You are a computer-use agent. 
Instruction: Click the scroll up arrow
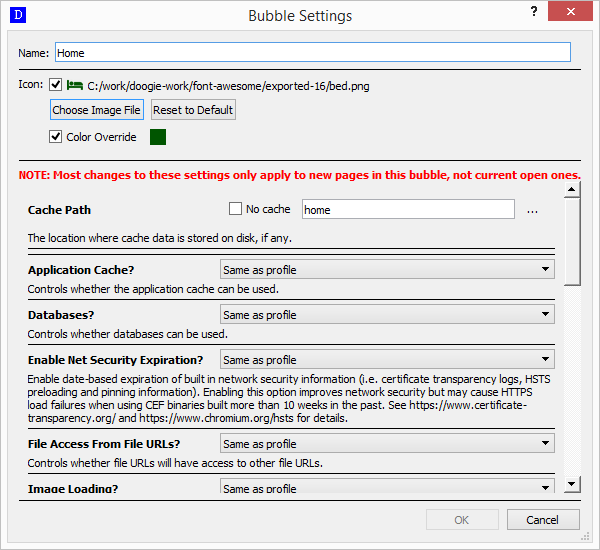coord(572,189)
